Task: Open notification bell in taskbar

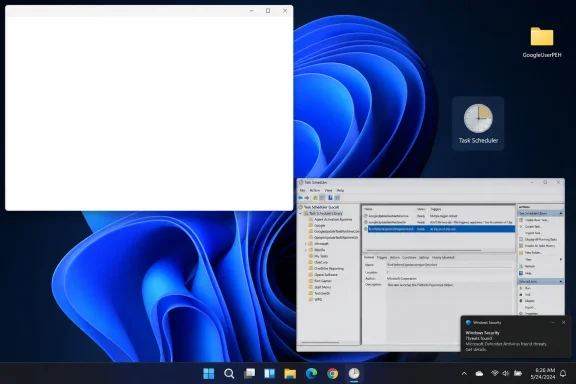Action: [563, 373]
